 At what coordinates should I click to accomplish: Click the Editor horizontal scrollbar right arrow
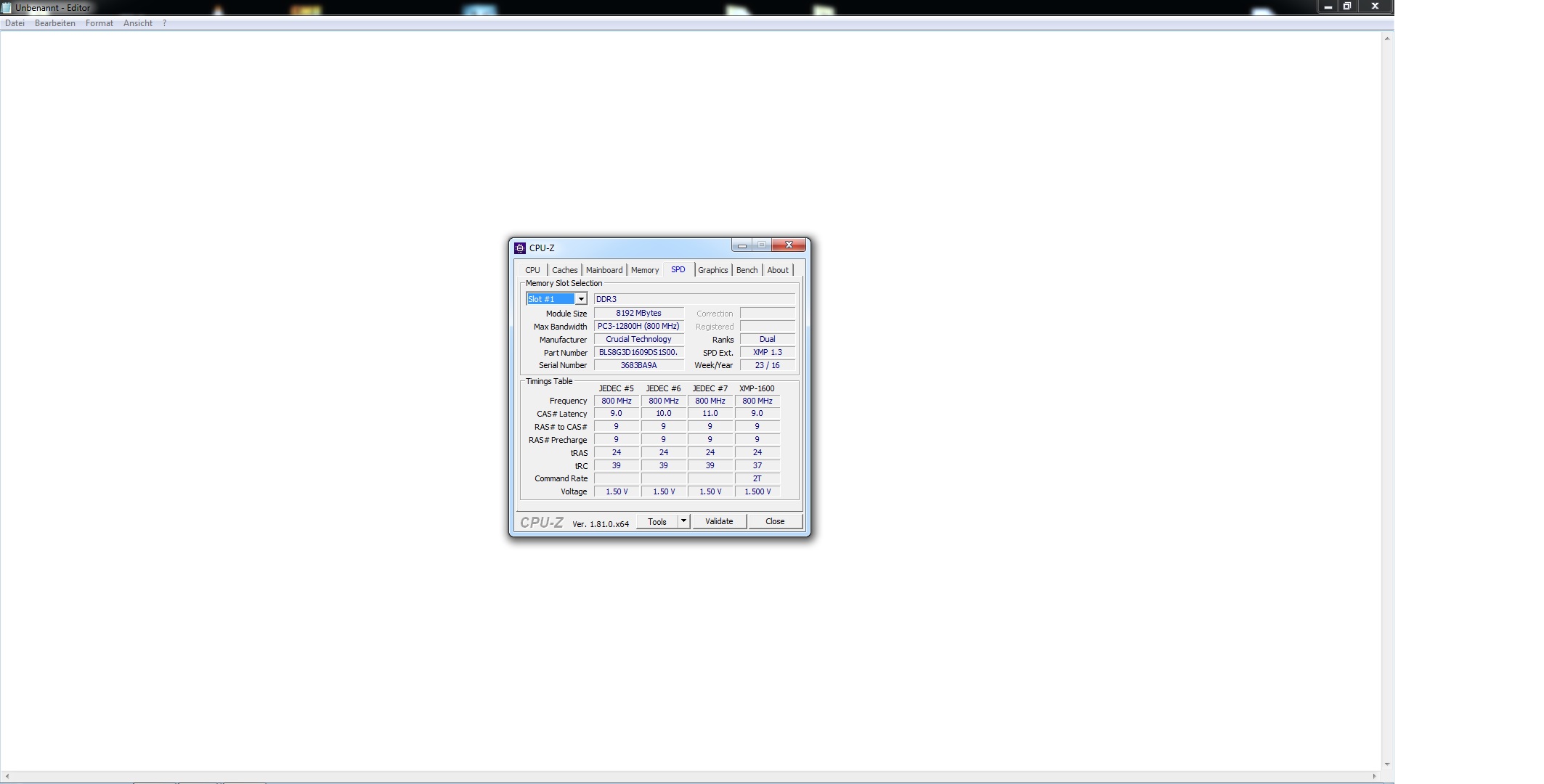pyautogui.click(x=1374, y=776)
